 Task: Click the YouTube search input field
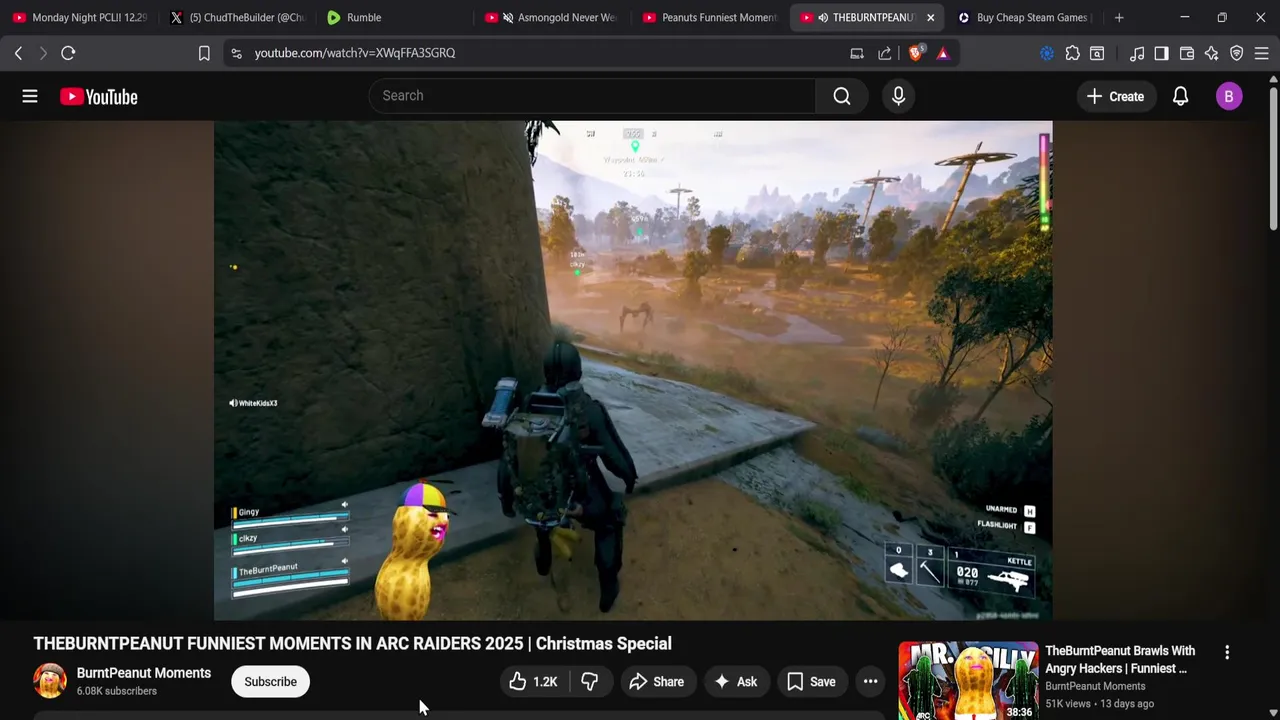(592, 96)
